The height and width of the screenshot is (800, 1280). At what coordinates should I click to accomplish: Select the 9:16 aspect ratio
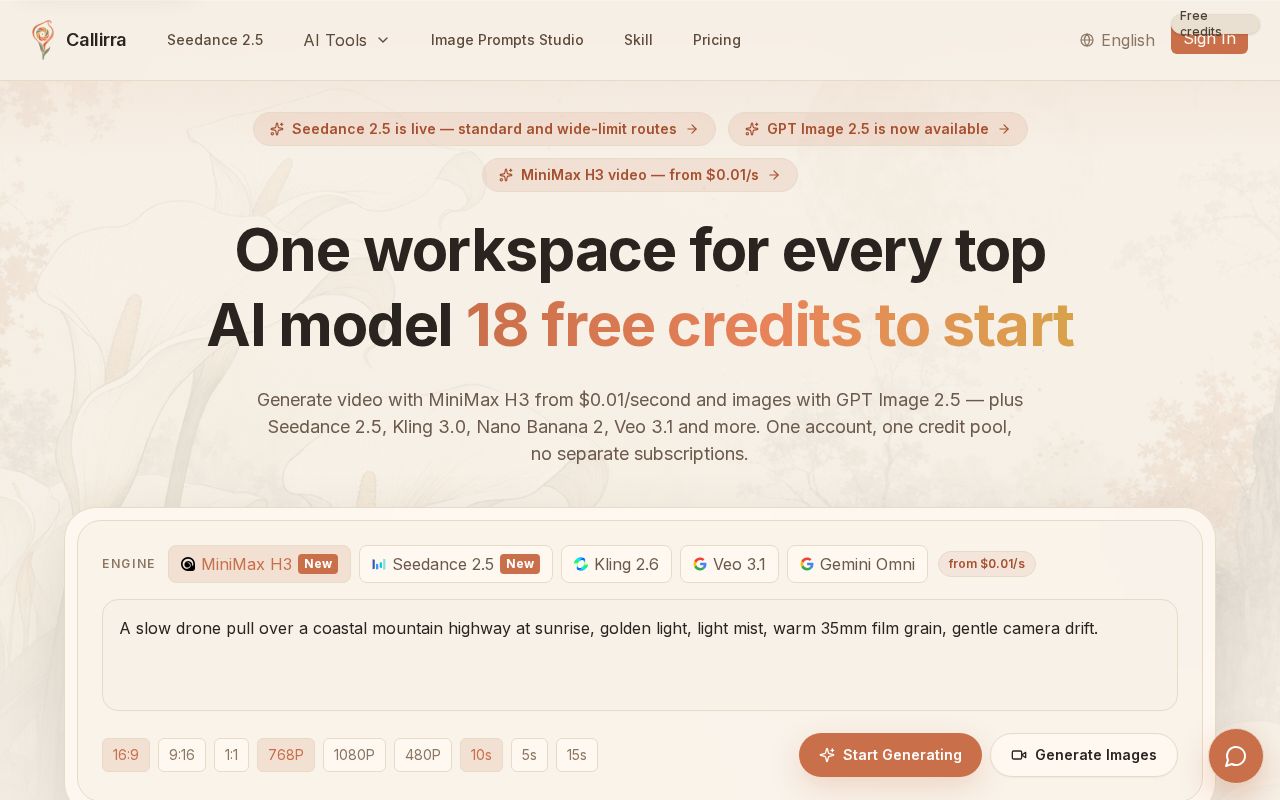[x=182, y=755]
